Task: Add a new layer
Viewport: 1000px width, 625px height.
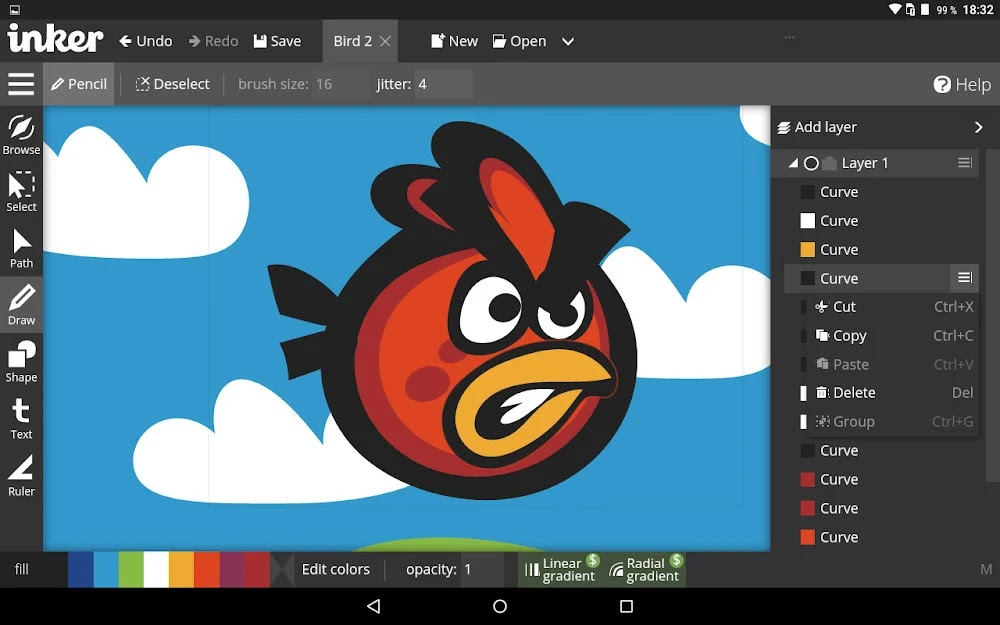Action: tap(817, 127)
